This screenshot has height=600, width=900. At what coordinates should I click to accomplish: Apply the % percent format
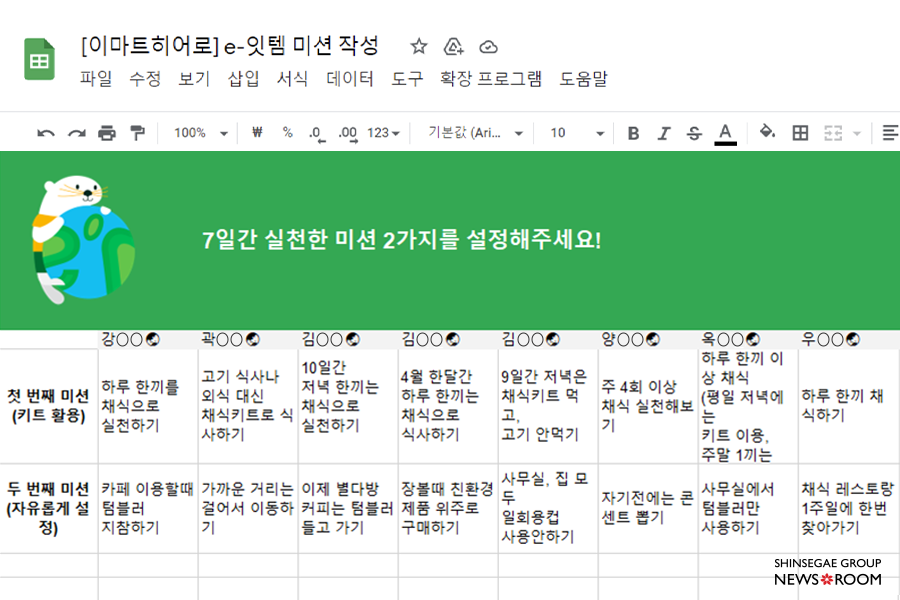click(287, 133)
